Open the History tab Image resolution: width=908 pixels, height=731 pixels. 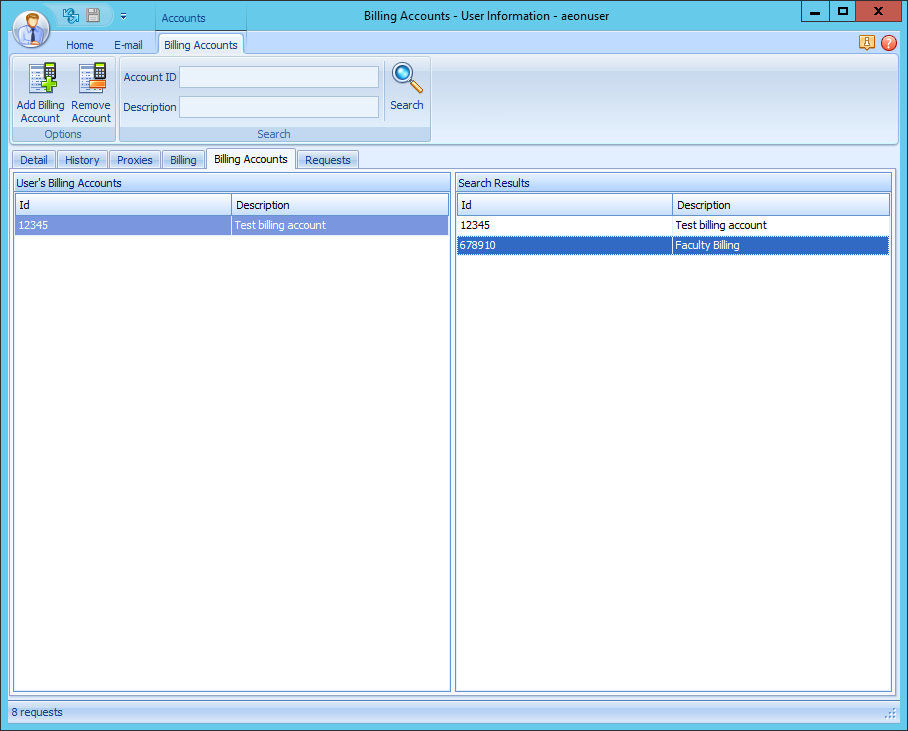(x=82, y=159)
